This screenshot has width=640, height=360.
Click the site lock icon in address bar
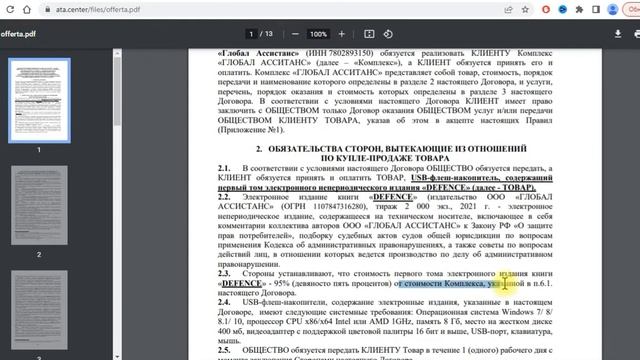pyautogui.click(x=48, y=9)
